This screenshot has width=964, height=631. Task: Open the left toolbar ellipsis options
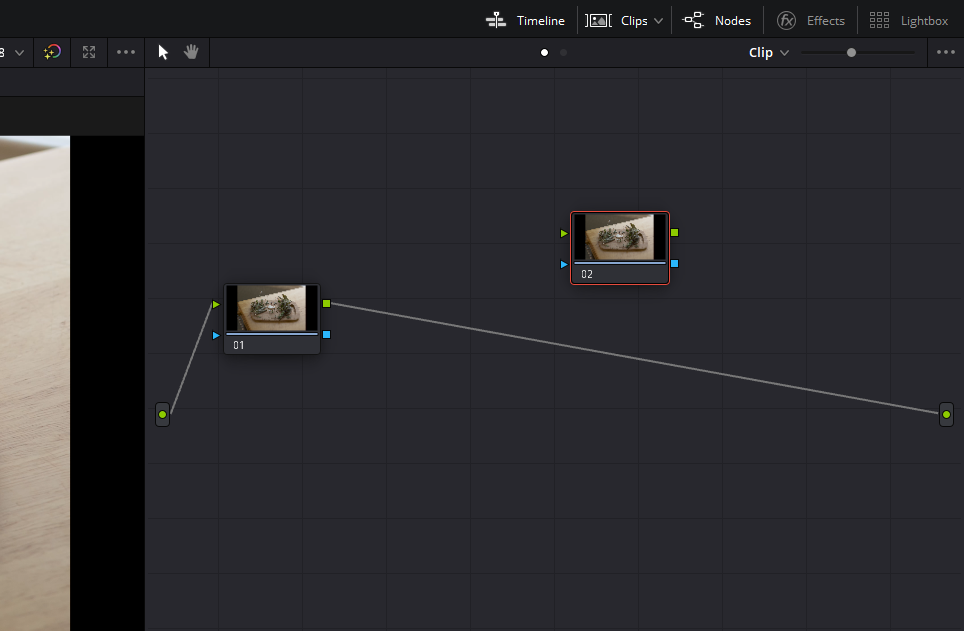point(125,52)
